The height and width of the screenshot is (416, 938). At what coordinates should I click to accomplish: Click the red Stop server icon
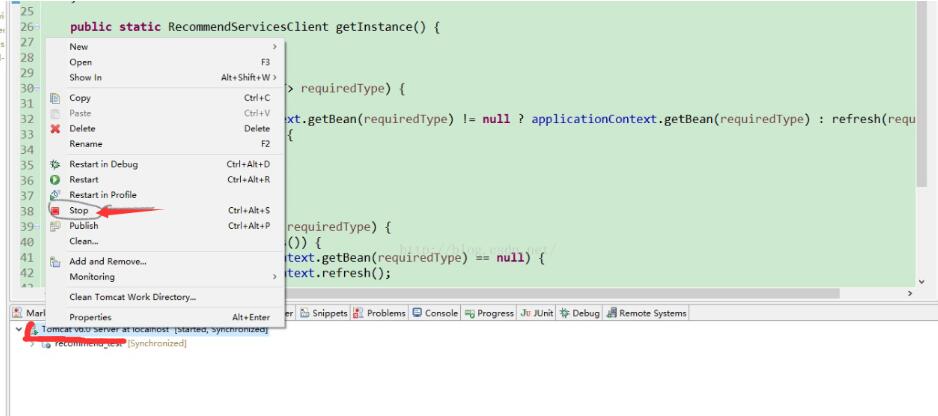pos(55,210)
